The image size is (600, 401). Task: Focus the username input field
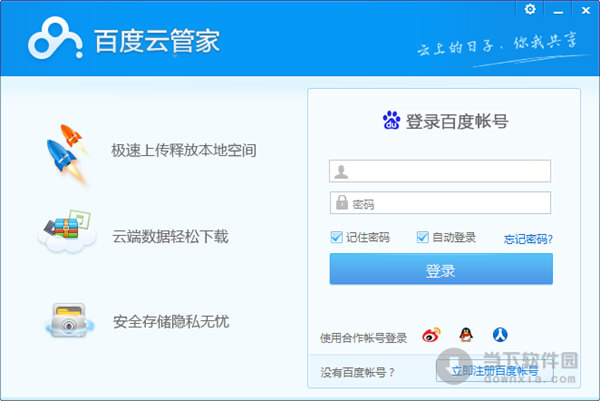point(440,171)
